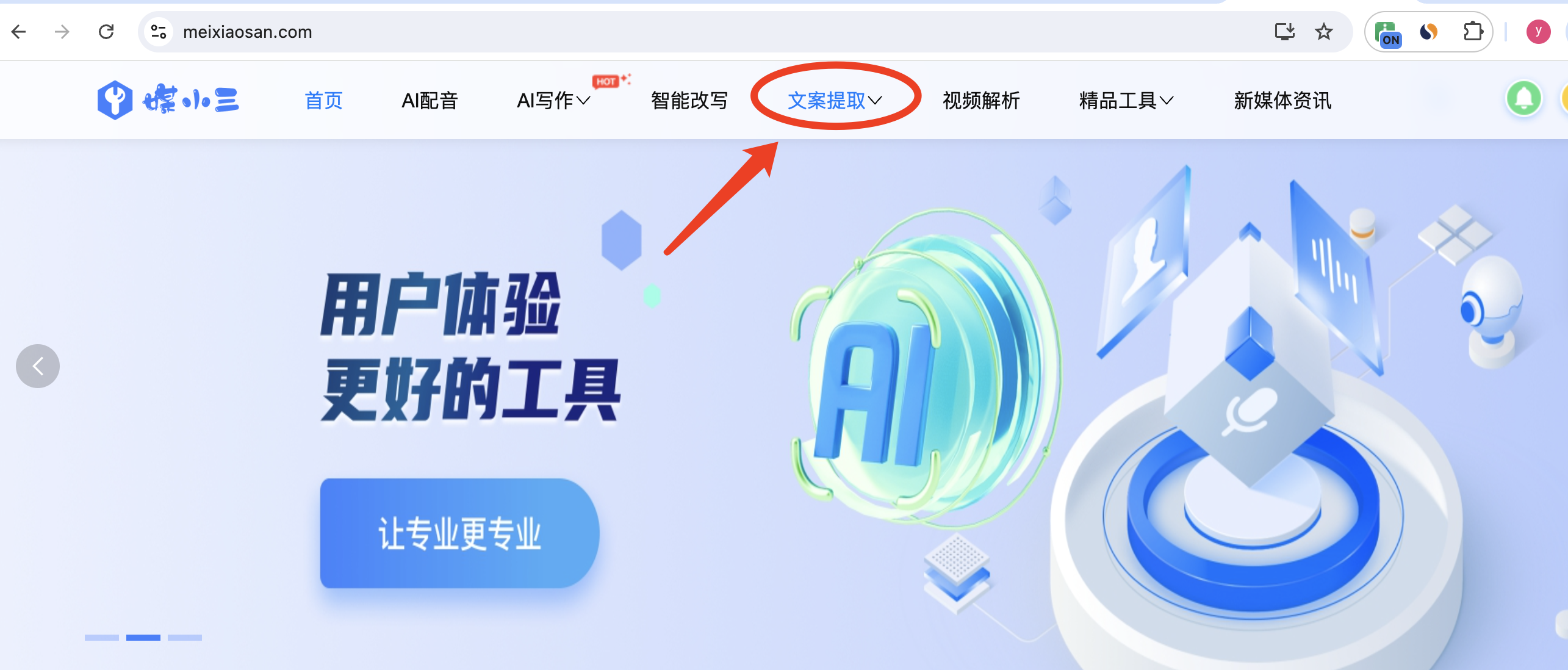Open the AI配音 menu item
Image resolution: width=1568 pixels, height=670 pixels.
pos(430,101)
